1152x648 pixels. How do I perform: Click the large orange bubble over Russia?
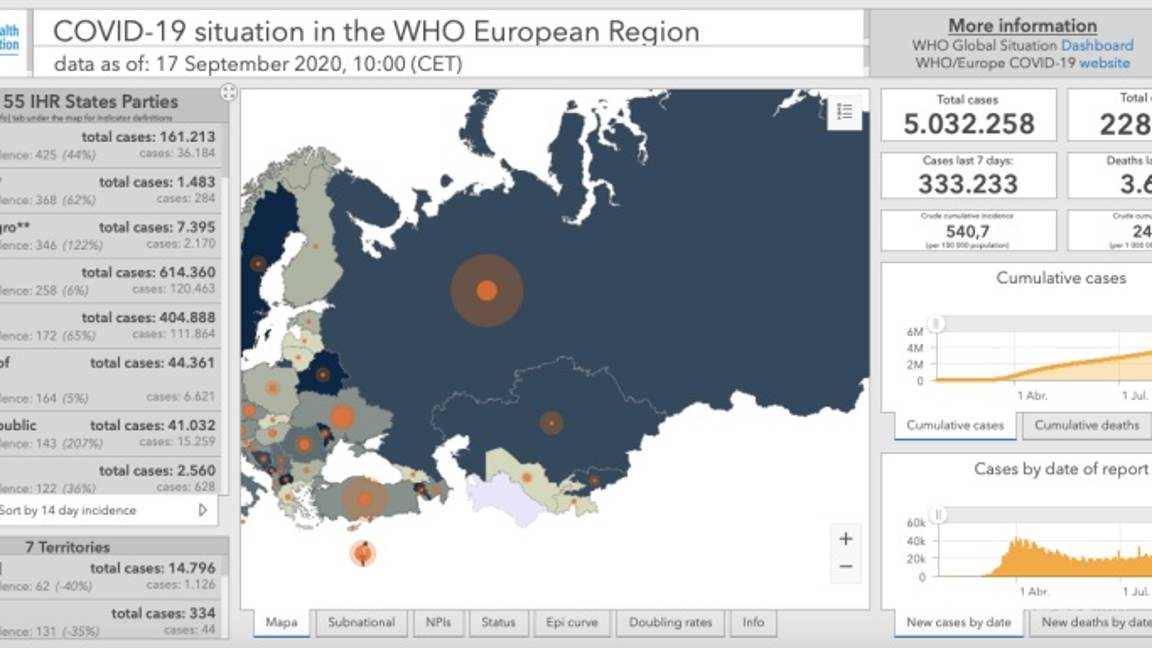coord(487,291)
